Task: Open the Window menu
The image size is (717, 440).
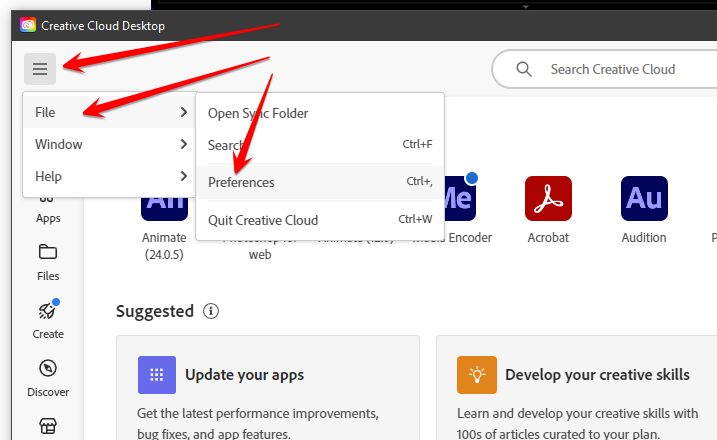Action: 109,144
